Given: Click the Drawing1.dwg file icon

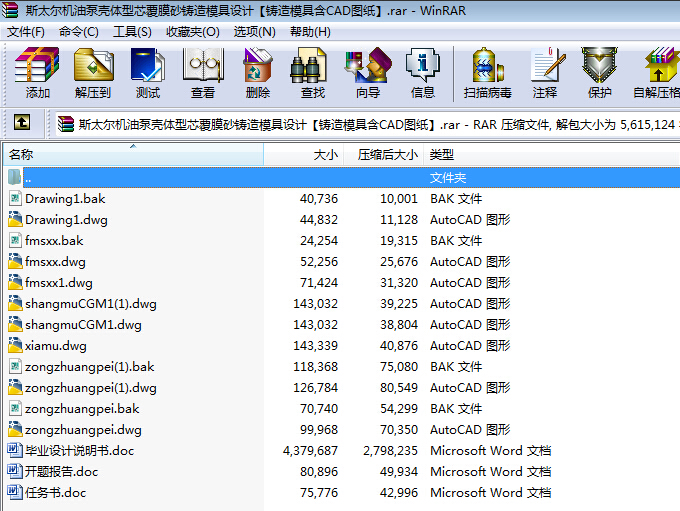Looking at the screenshot, I should [x=15, y=219].
